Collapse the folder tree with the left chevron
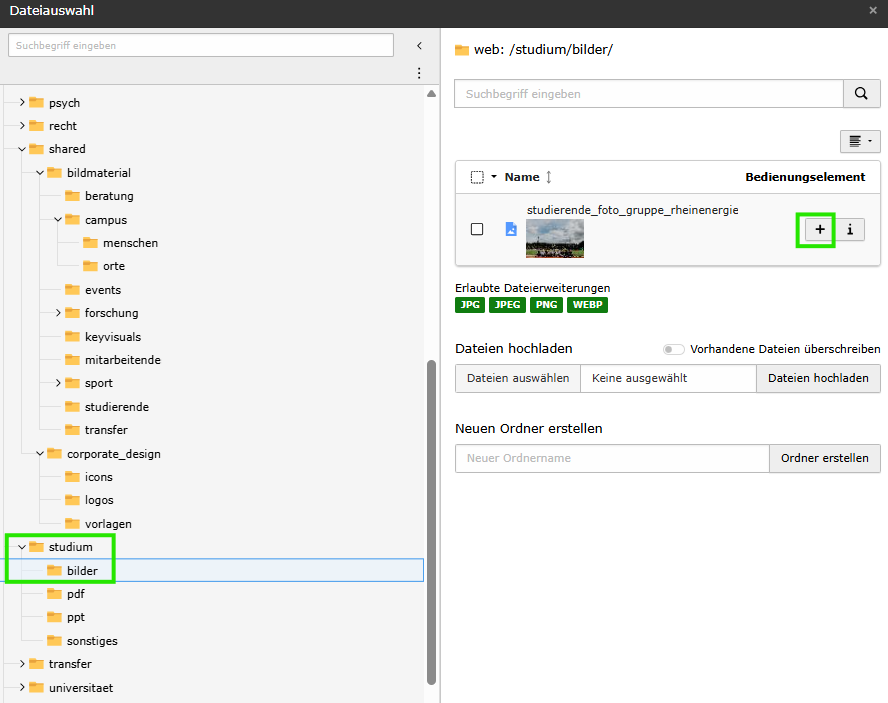This screenshot has width=888, height=703. point(419,46)
